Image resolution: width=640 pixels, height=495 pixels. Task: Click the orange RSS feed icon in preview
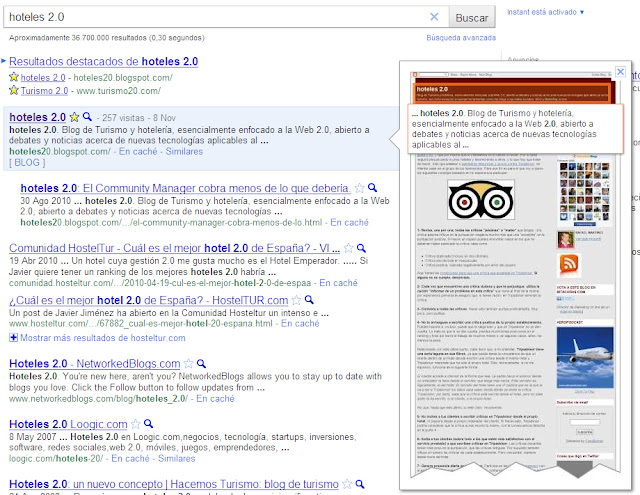(x=569, y=264)
